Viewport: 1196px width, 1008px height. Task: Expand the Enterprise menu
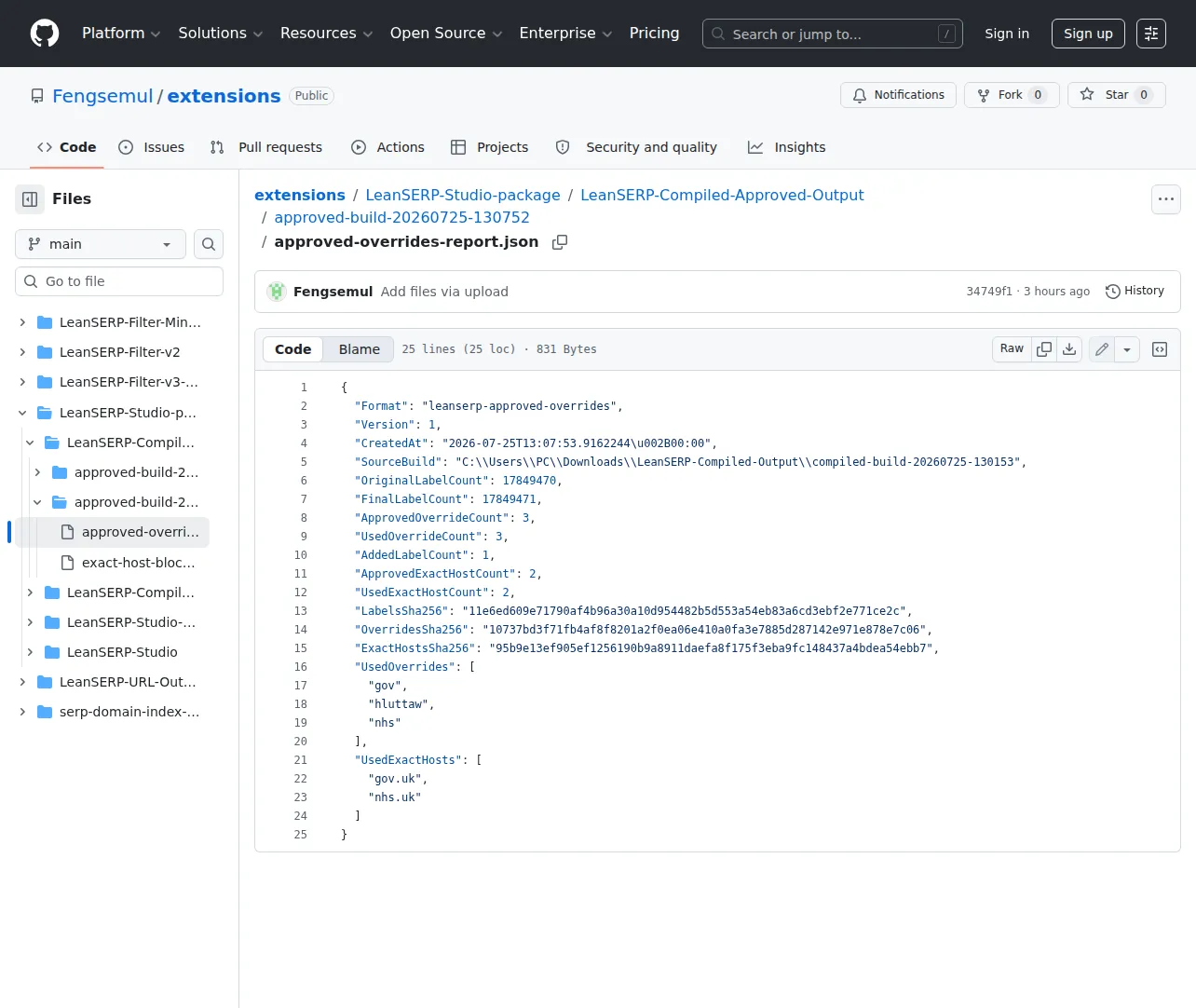[565, 34]
